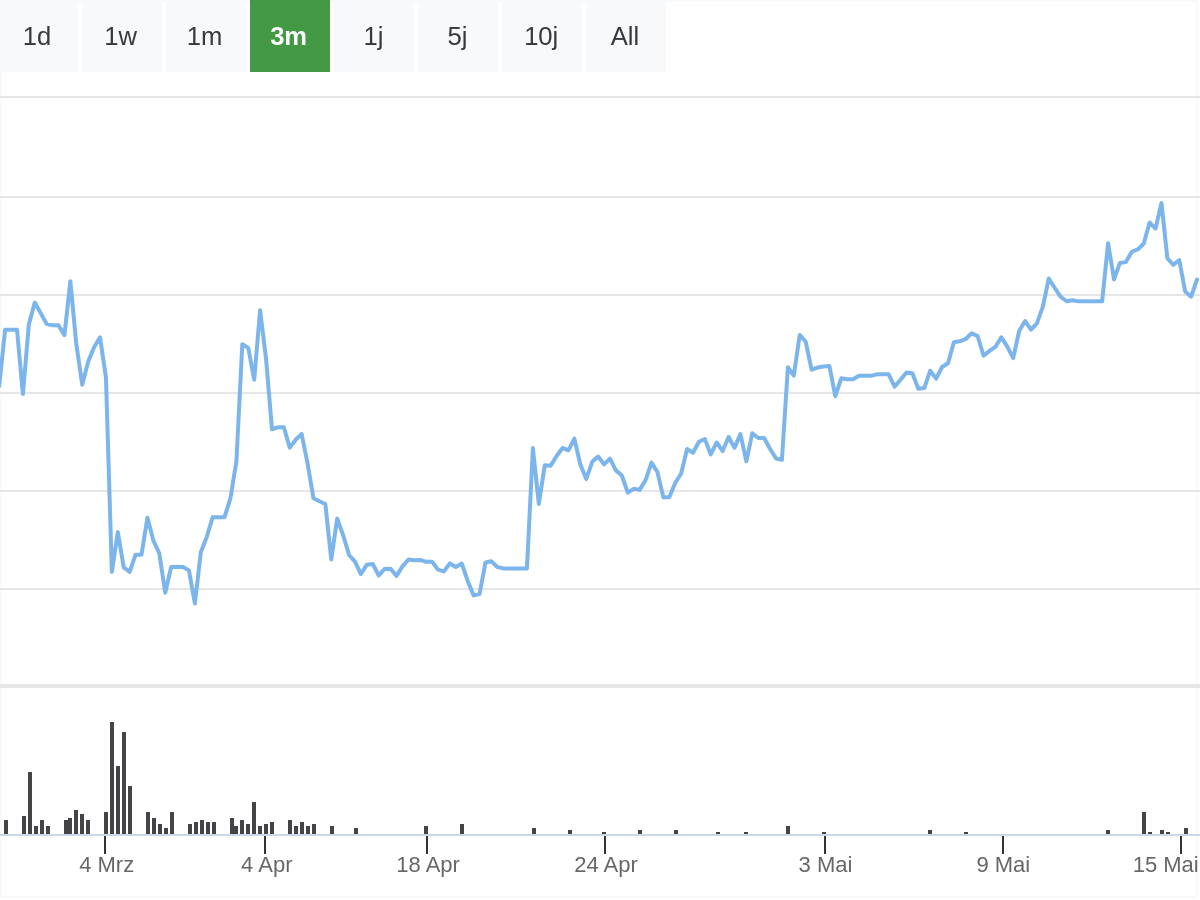
Task: Click the 4 Mrz date label
Action: click(x=106, y=864)
